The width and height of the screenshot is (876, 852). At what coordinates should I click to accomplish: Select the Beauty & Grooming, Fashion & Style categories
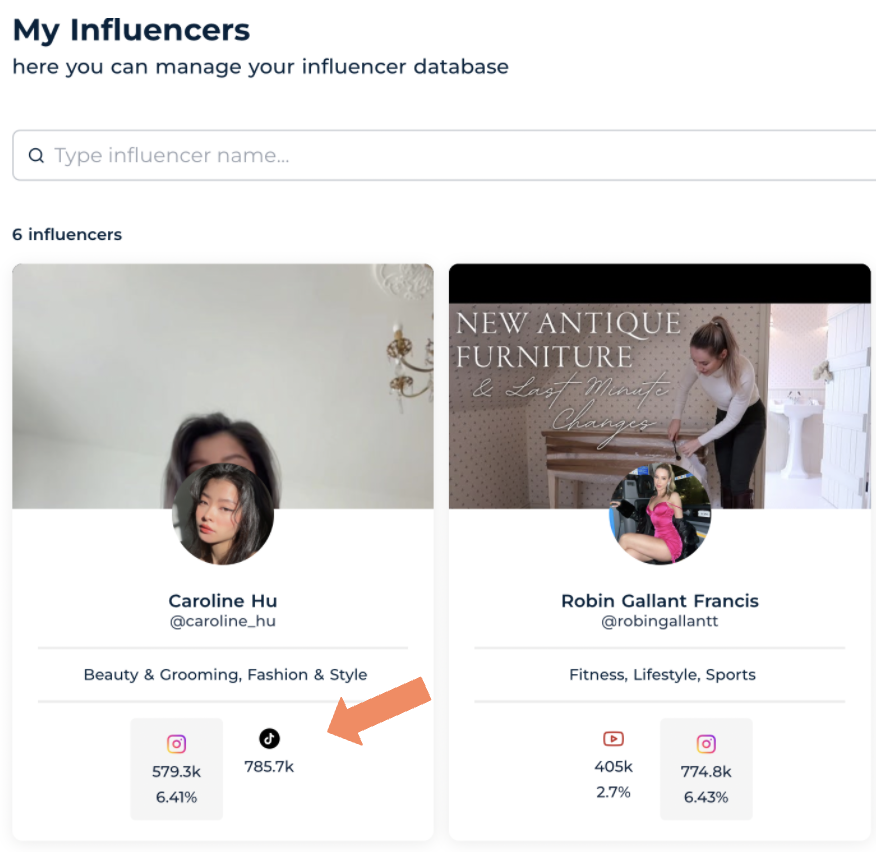pos(225,675)
